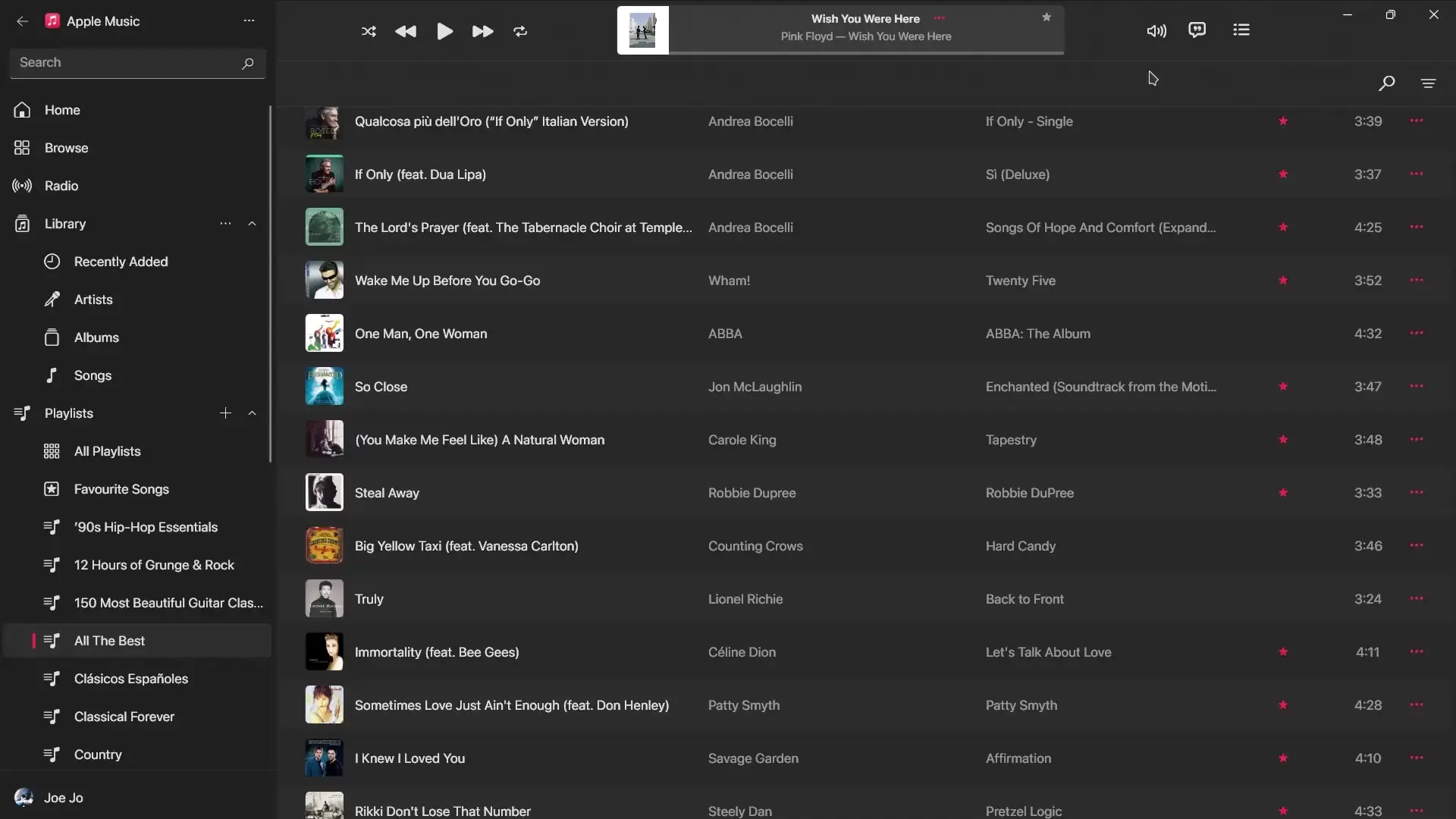Open the Radio section

tap(61, 186)
